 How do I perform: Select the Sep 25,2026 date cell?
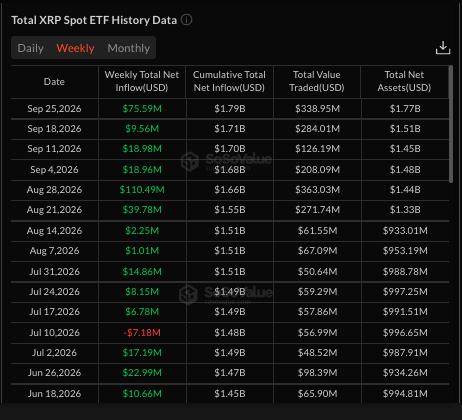54,109
